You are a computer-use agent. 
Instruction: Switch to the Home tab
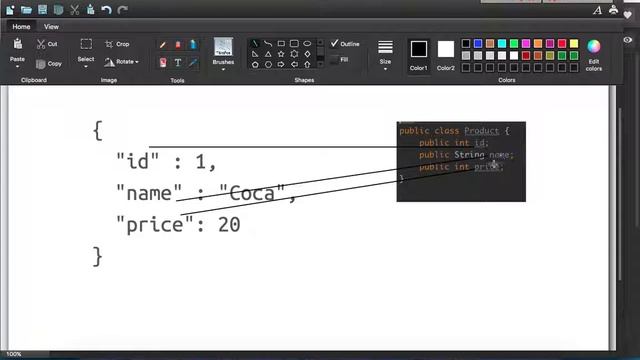coord(21,27)
